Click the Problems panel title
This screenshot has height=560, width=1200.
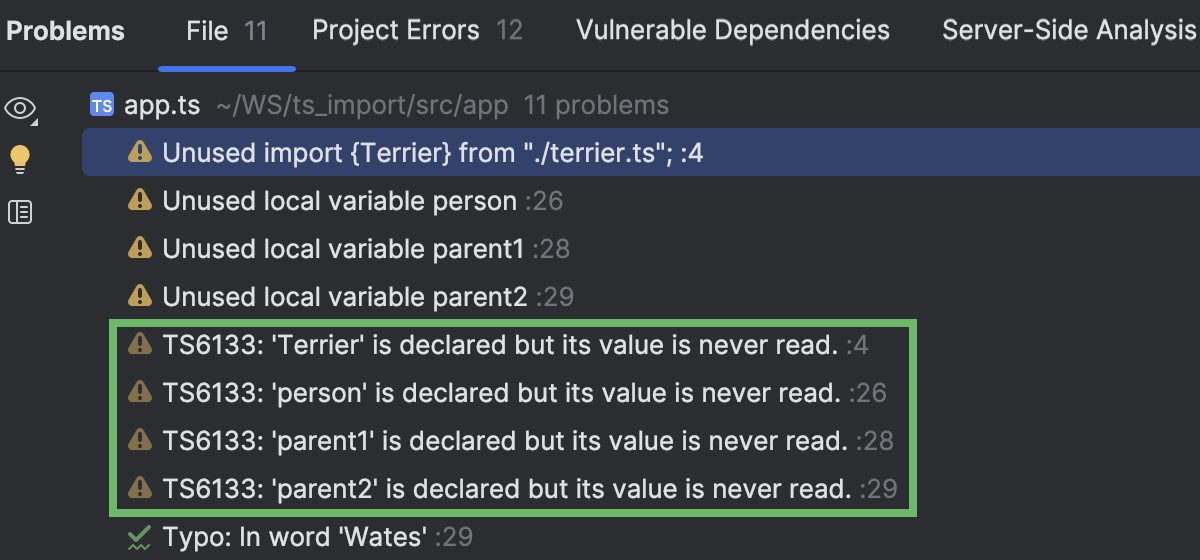[x=66, y=31]
